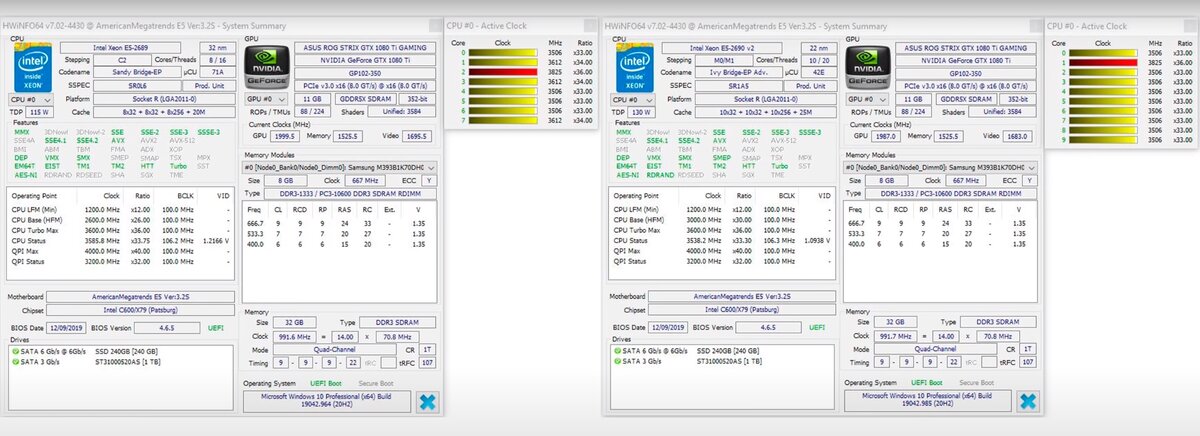Click the 32 nm process value
The width and height of the screenshot is (1200, 436).
(x=218, y=47)
